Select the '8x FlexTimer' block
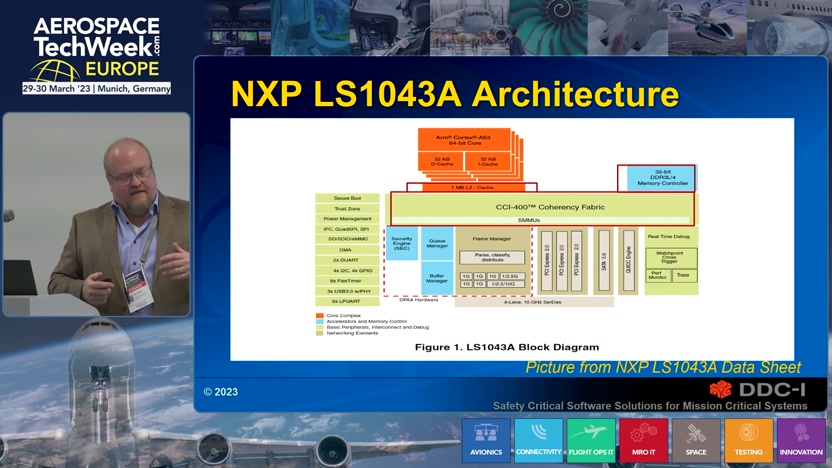The image size is (832, 468). pyautogui.click(x=348, y=281)
